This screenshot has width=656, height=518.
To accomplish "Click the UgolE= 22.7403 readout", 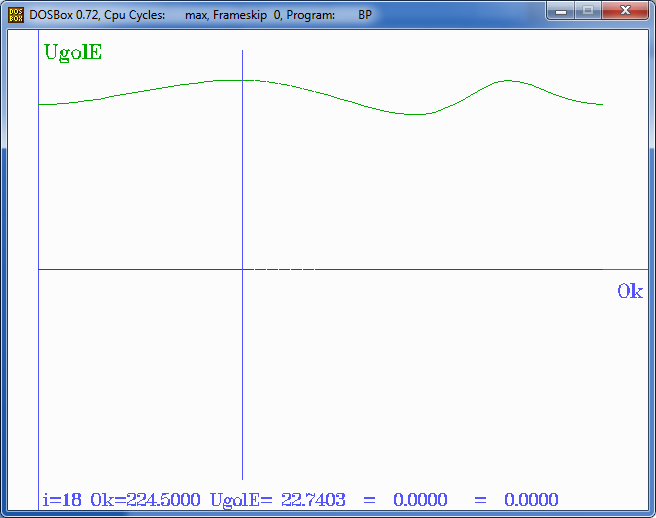I will click(x=278, y=500).
